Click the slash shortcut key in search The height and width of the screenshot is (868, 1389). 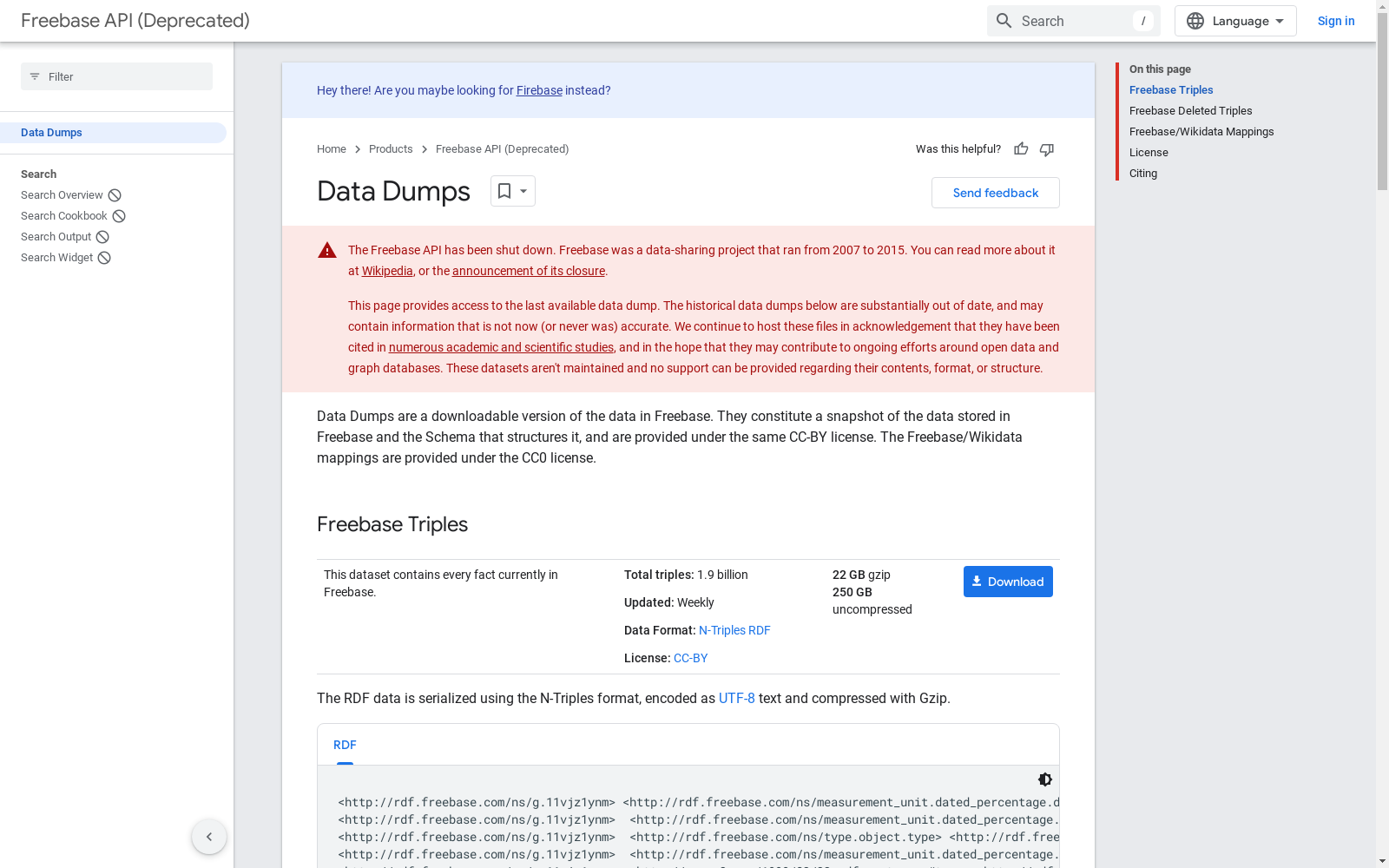click(1143, 21)
